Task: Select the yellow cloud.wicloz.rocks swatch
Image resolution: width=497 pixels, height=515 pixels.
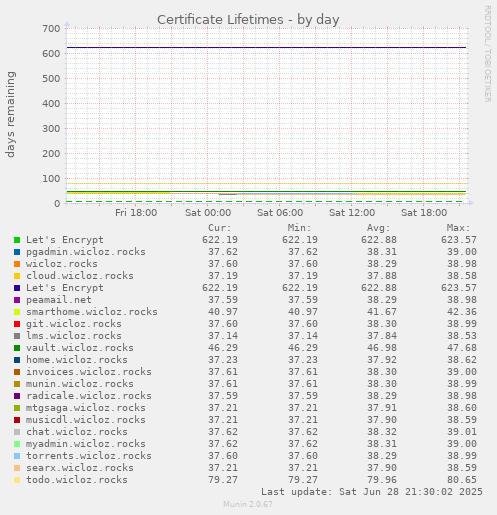Action: point(17,276)
